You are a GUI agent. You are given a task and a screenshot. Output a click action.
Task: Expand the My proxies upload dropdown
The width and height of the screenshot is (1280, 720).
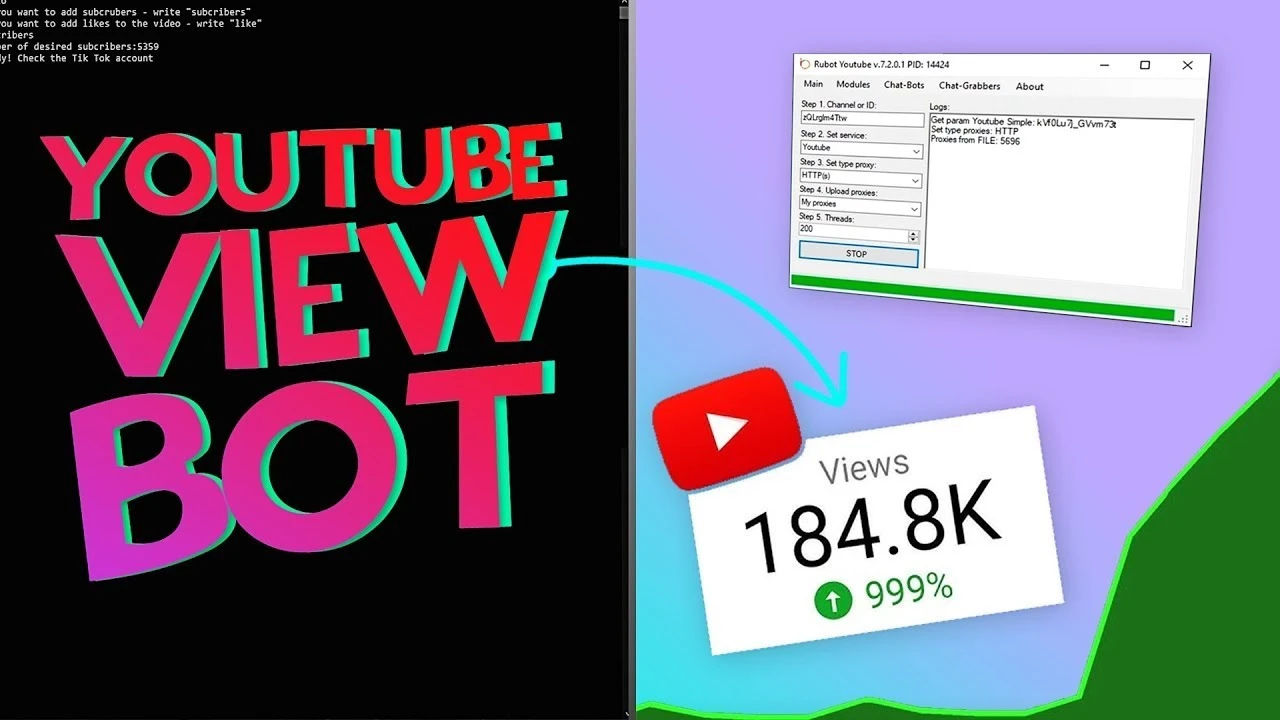coord(915,210)
